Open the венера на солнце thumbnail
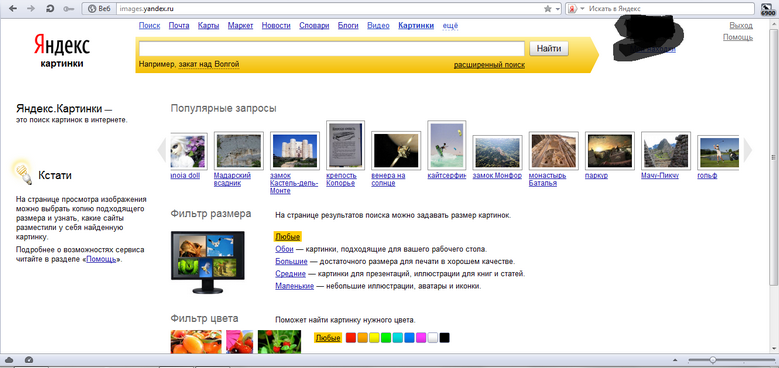This screenshot has height=368, width=779. coord(396,150)
